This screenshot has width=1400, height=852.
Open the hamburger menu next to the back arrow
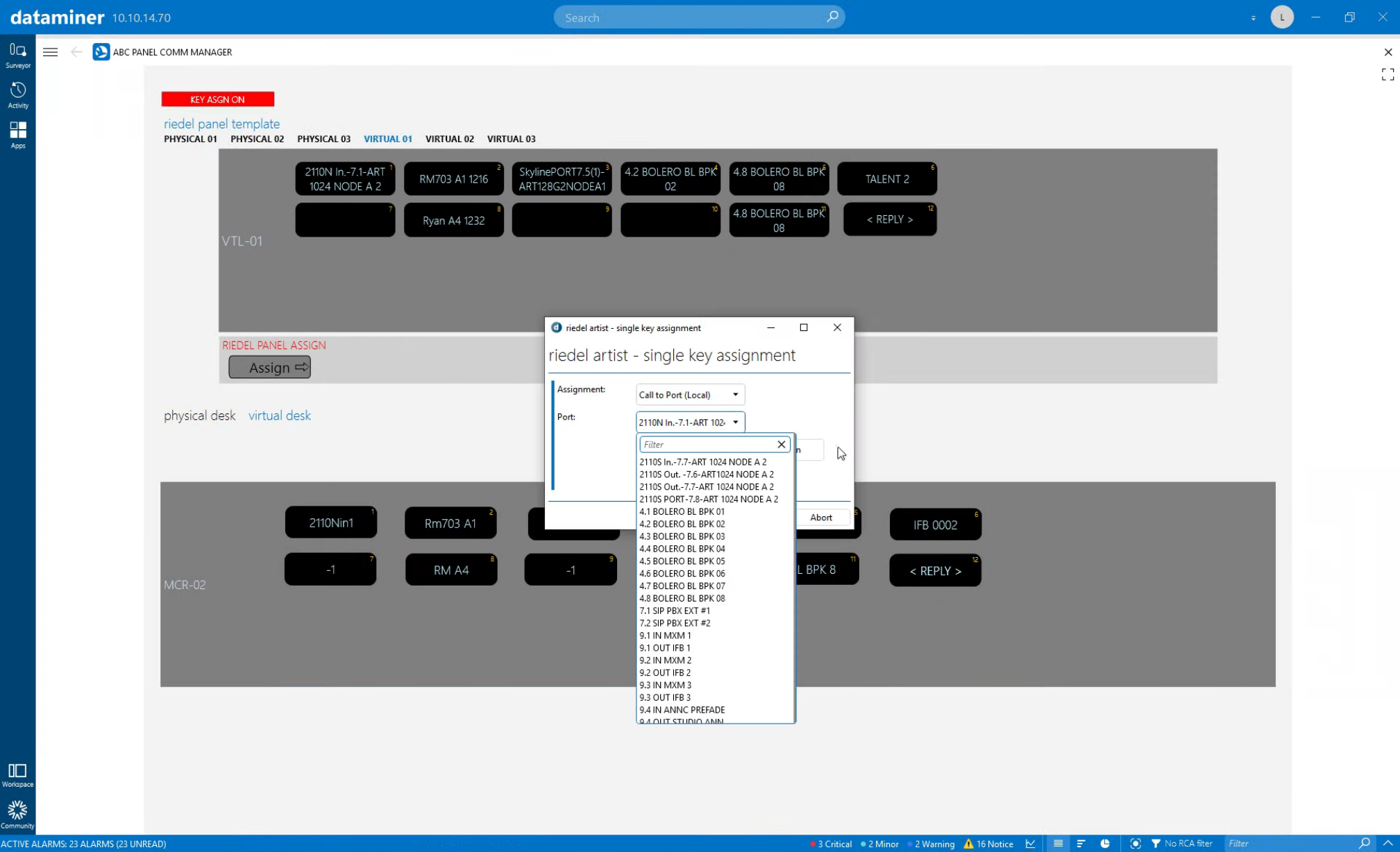[50, 52]
